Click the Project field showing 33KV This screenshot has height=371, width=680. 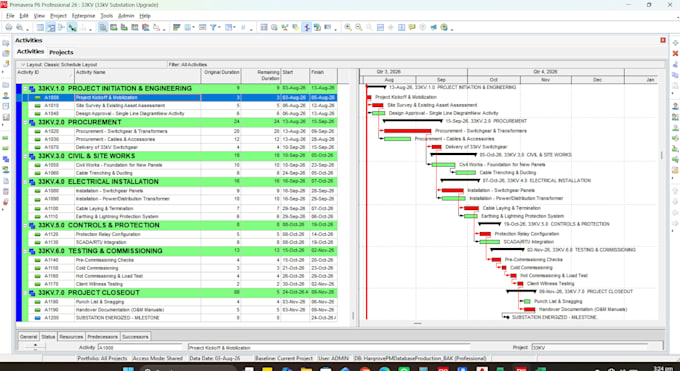tap(589, 348)
